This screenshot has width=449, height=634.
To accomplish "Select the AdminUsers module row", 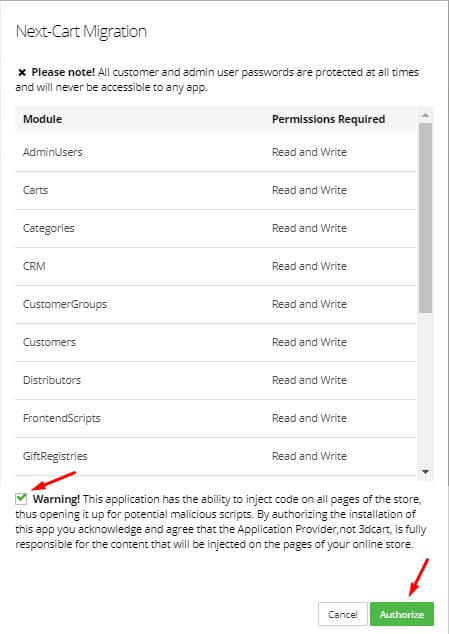I will pos(216,152).
